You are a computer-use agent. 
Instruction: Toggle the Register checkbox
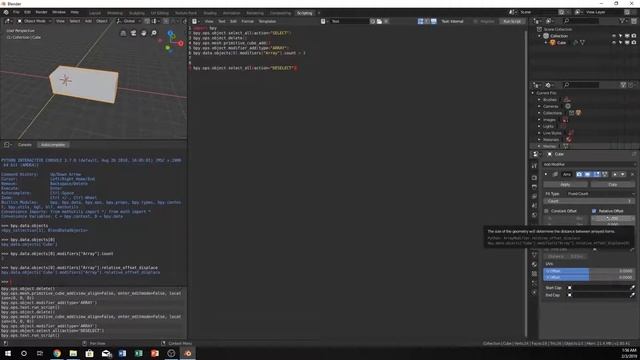coord(476,21)
